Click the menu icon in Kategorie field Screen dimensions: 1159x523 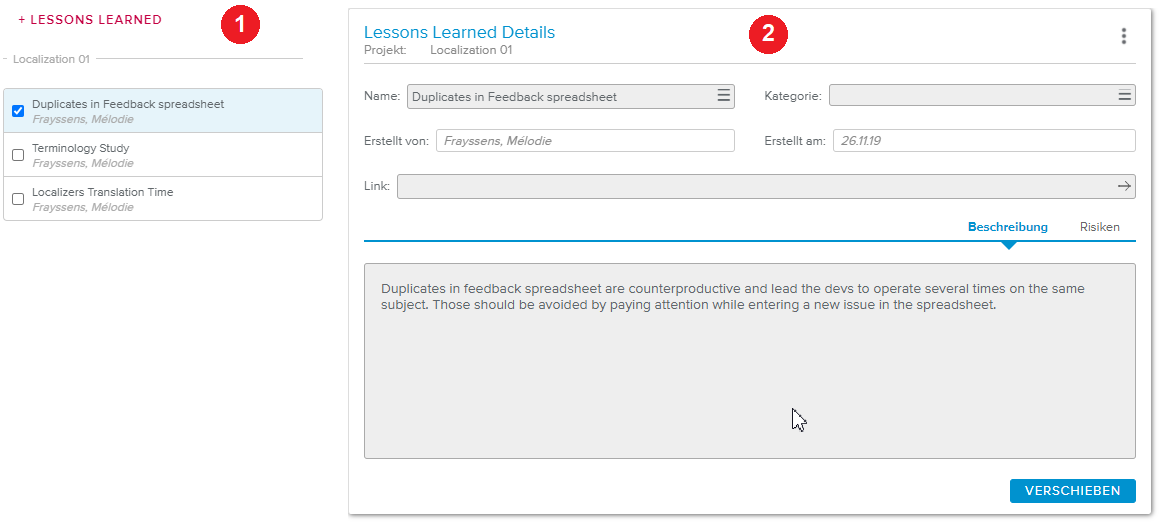click(x=1125, y=96)
